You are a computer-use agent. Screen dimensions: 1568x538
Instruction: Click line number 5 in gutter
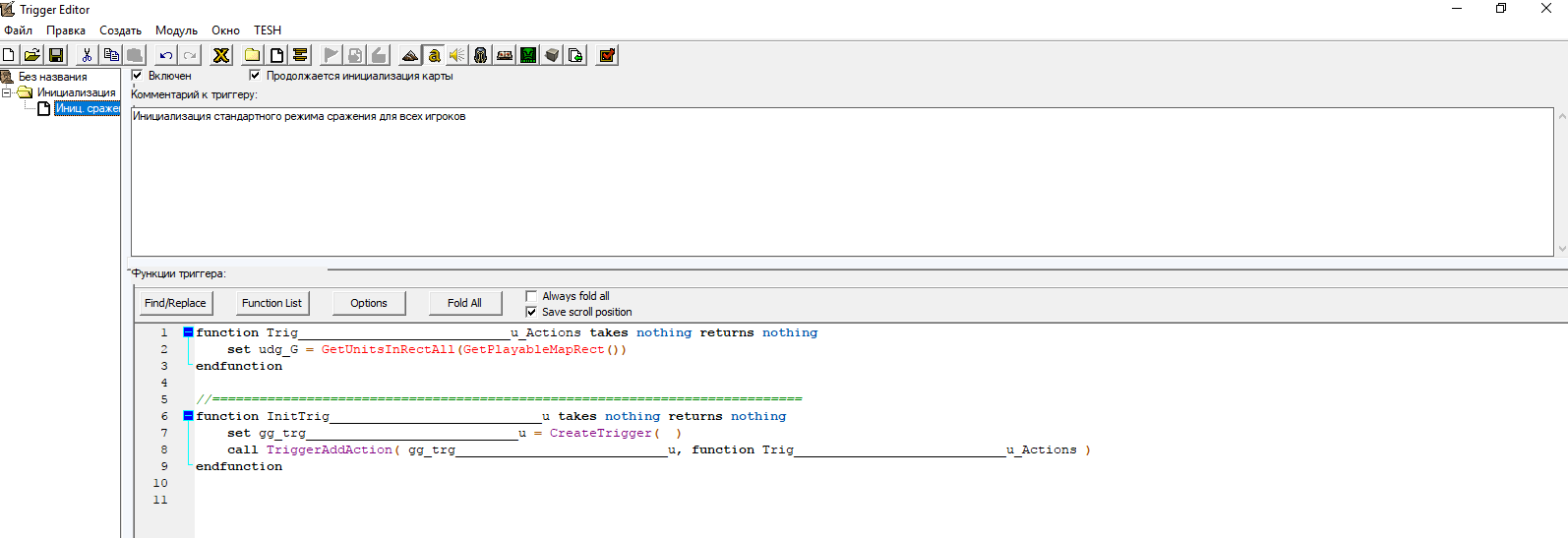(x=164, y=399)
